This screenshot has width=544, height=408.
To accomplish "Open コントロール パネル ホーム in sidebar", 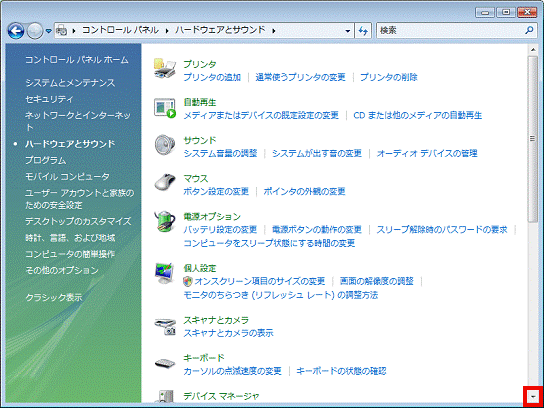I will click(x=77, y=60).
